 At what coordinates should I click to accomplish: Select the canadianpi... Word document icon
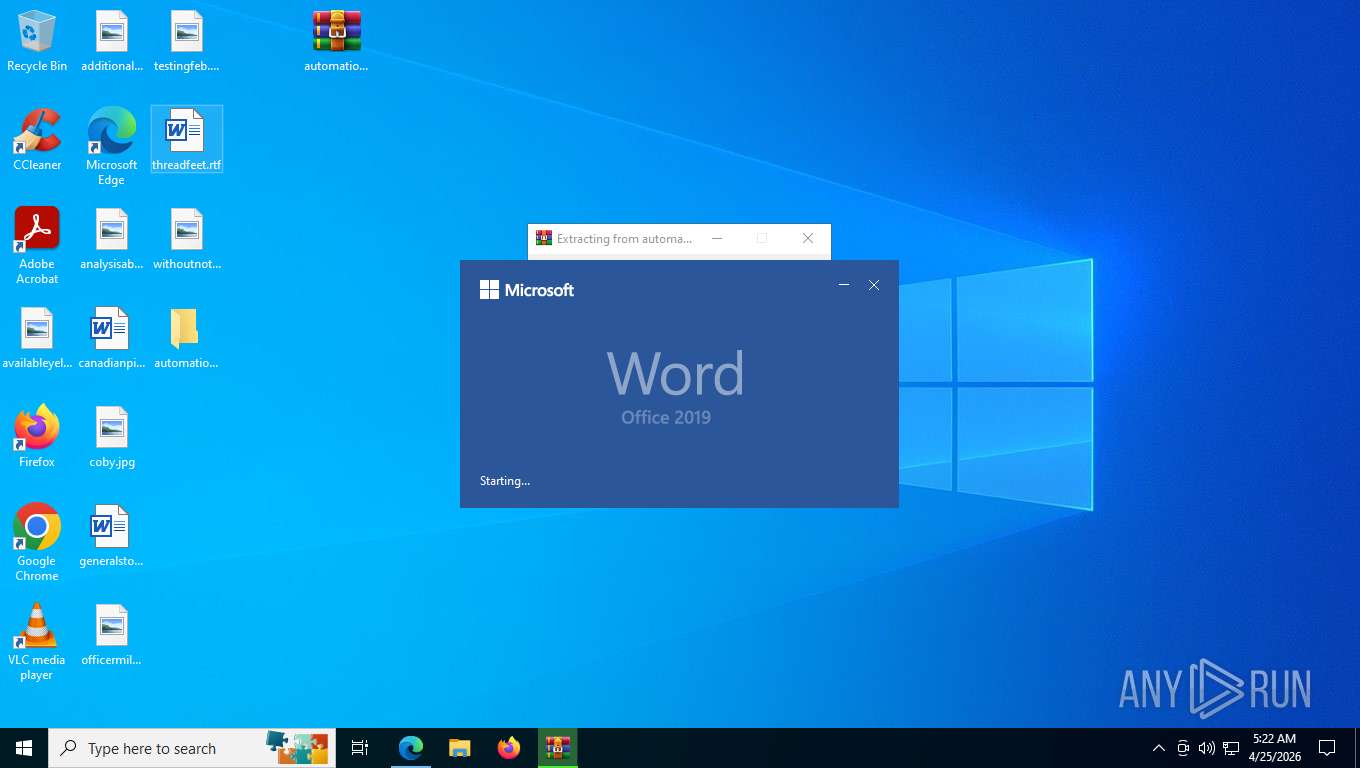(x=112, y=338)
